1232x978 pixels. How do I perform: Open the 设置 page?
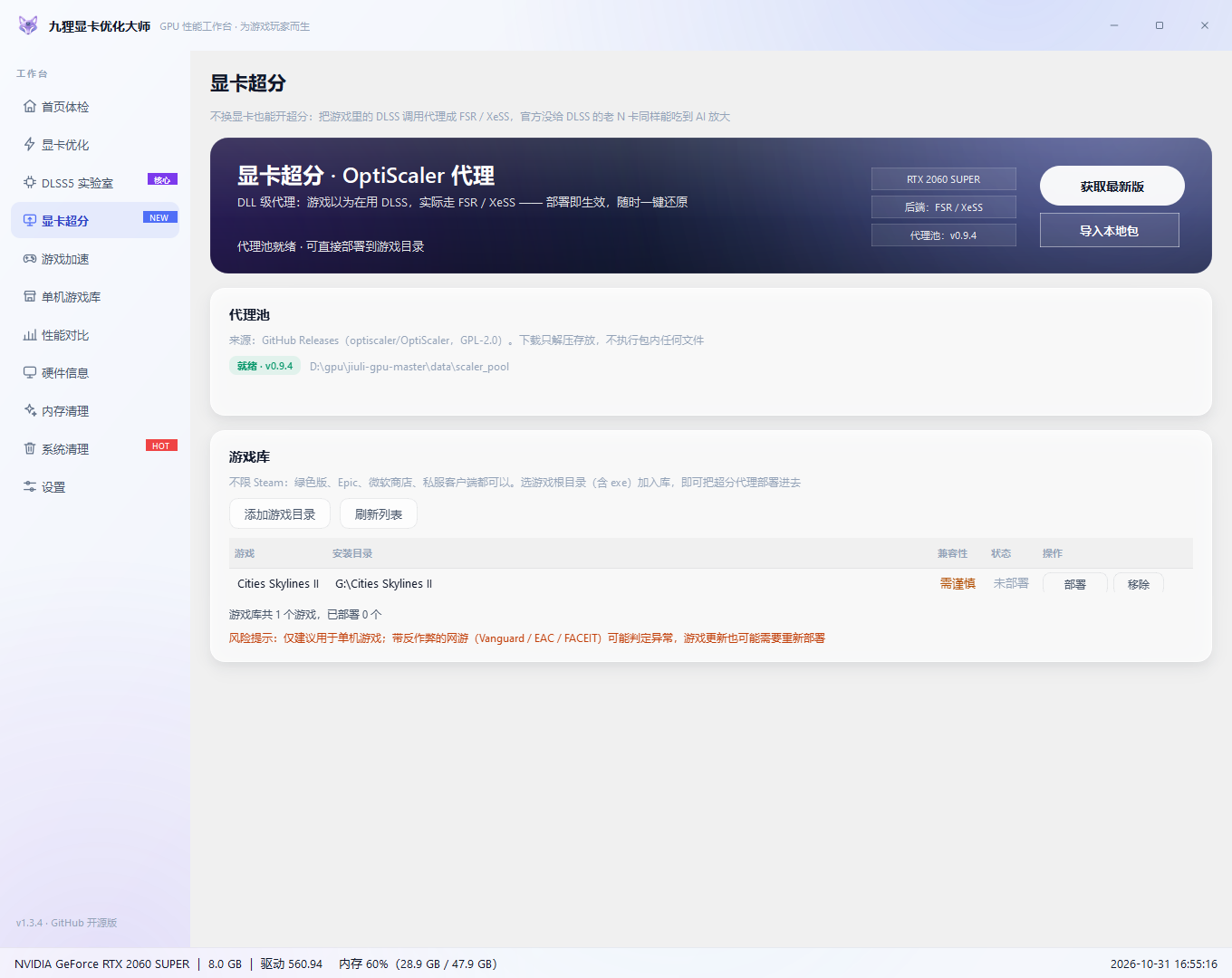coord(95,487)
